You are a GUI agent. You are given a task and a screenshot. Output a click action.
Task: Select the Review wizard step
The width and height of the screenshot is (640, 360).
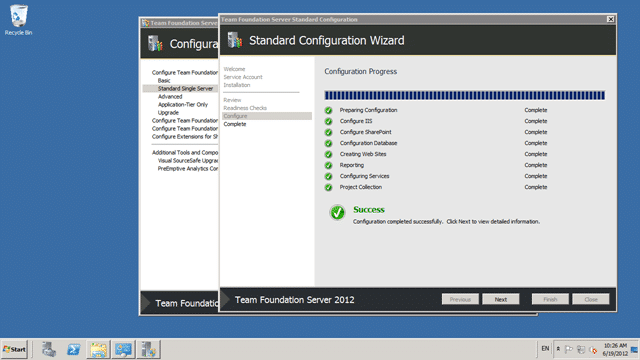tap(232, 100)
